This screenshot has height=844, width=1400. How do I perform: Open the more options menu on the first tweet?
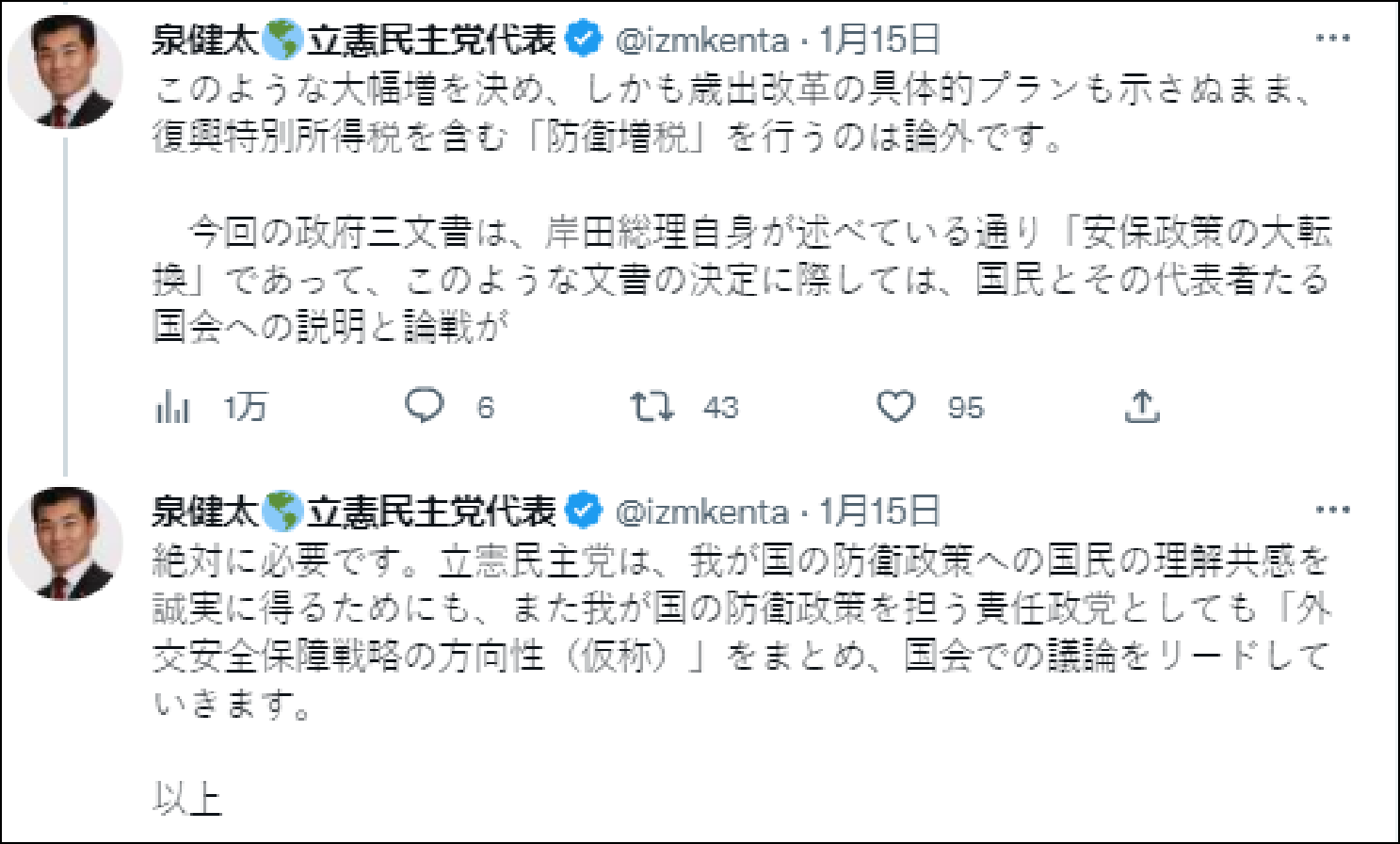point(1333,39)
